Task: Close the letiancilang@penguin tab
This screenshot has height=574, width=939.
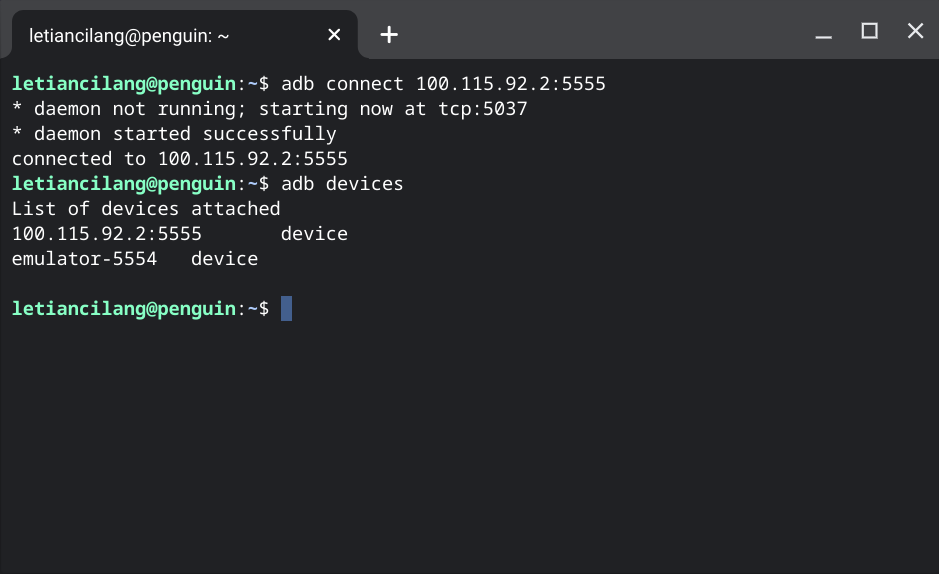Action: tap(334, 35)
